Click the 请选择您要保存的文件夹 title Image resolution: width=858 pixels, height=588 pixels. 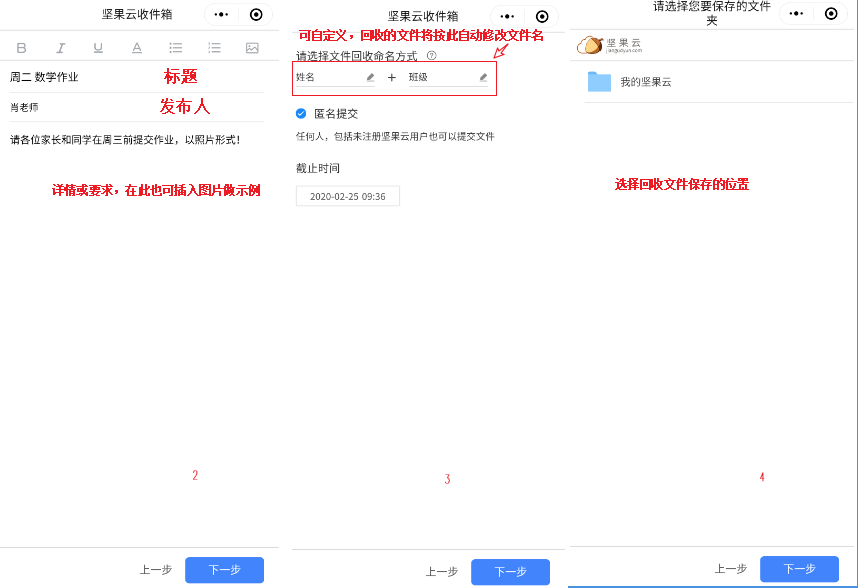(x=712, y=14)
